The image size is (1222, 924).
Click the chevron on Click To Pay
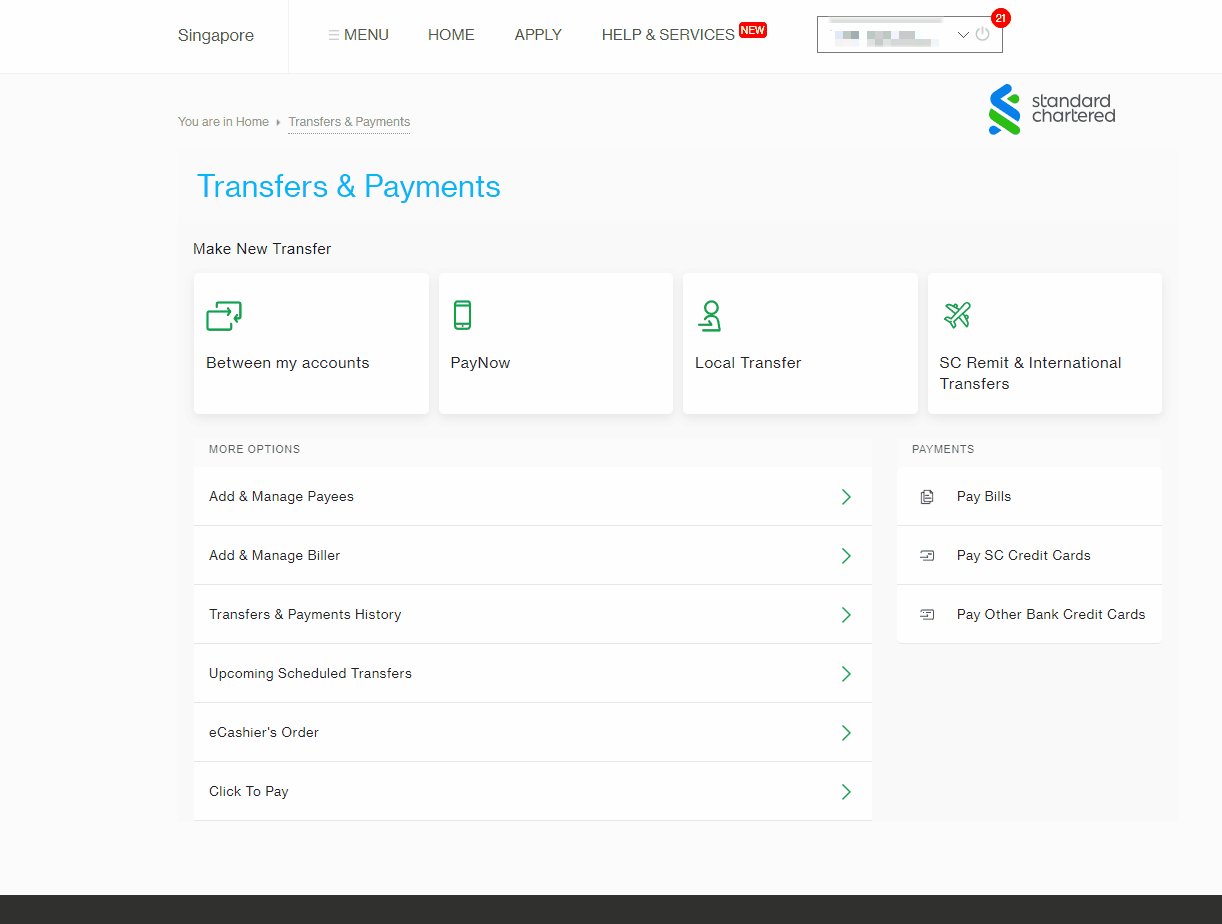click(x=846, y=792)
